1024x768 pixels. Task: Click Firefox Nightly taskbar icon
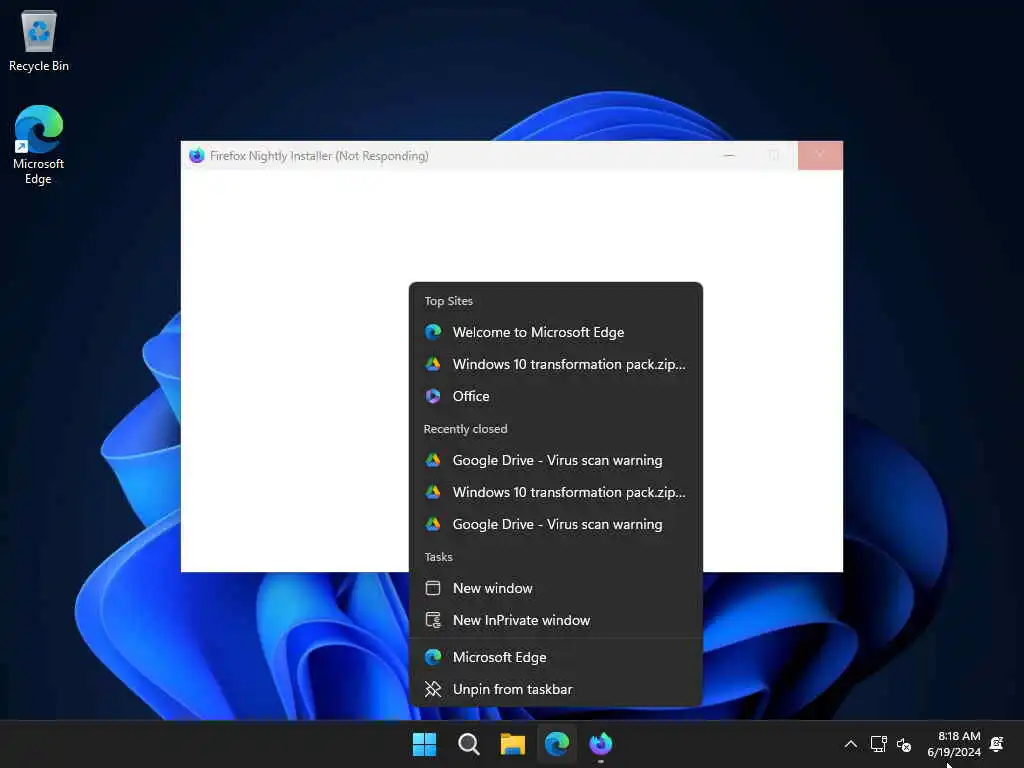point(601,744)
